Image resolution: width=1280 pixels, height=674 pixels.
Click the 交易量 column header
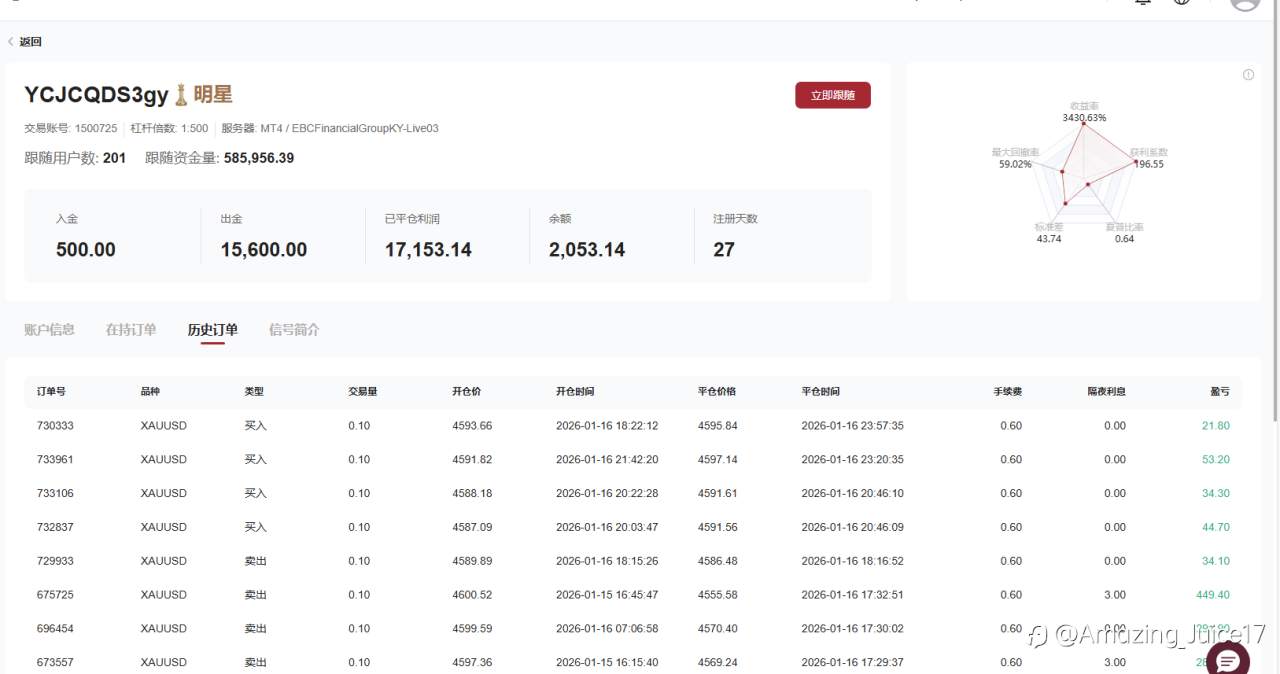pos(362,391)
